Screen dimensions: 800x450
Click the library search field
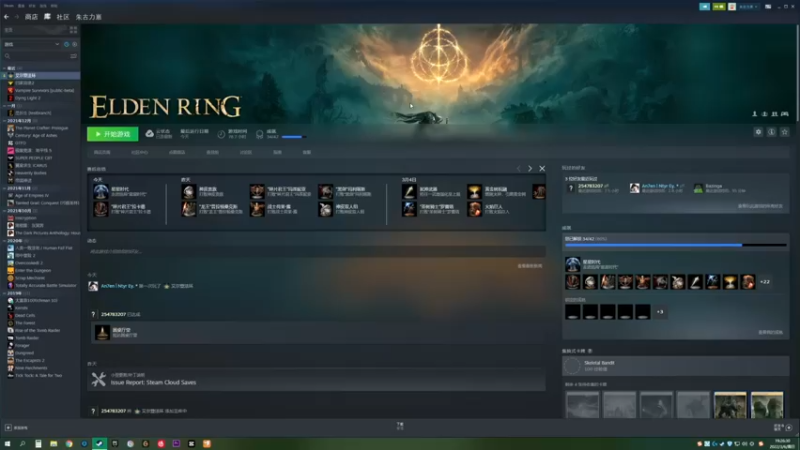(37, 56)
